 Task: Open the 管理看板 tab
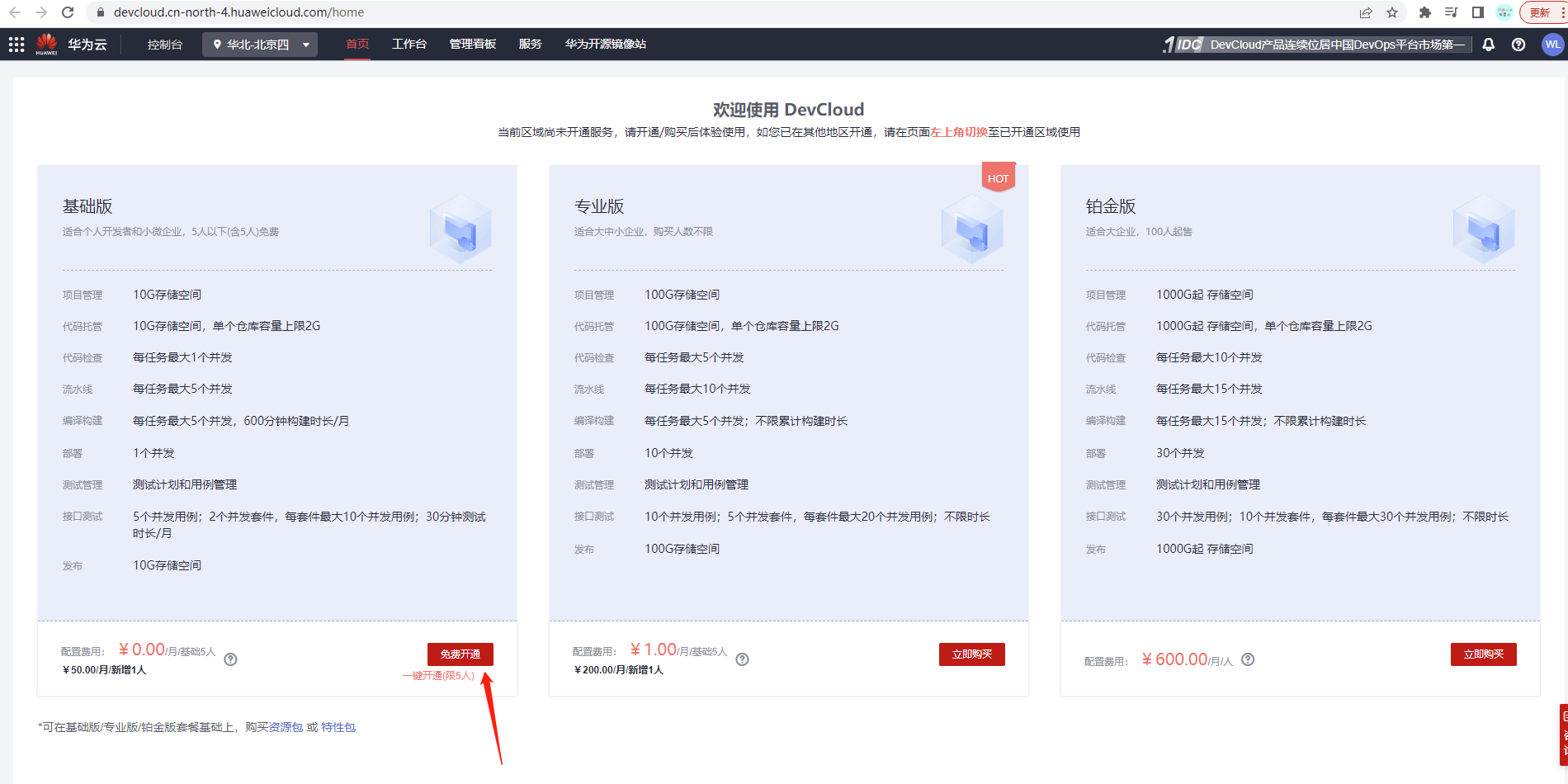click(473, 44)
